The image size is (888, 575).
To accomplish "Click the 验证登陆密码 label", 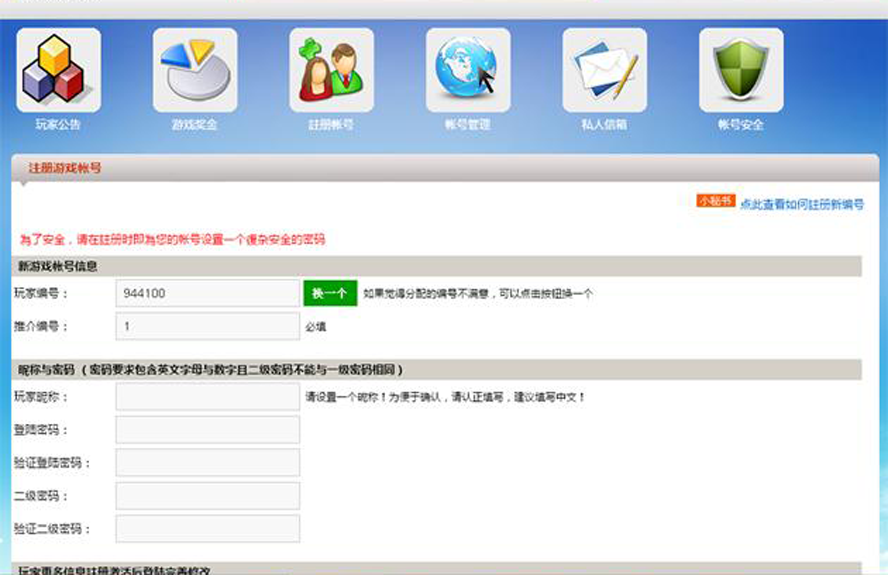I will [53, 463].
